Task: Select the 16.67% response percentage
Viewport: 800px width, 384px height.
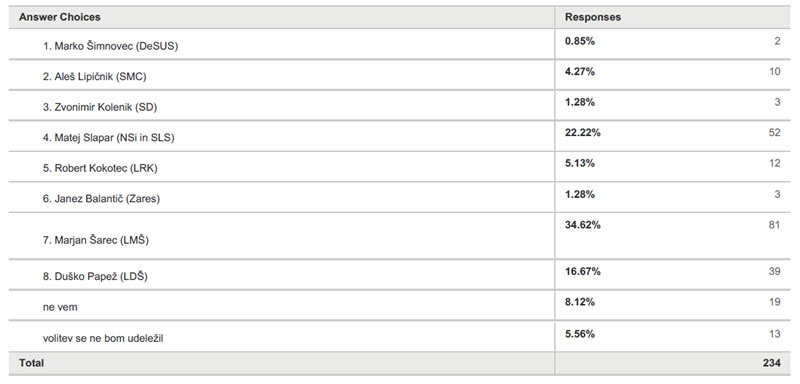Action: pos(583,271)
